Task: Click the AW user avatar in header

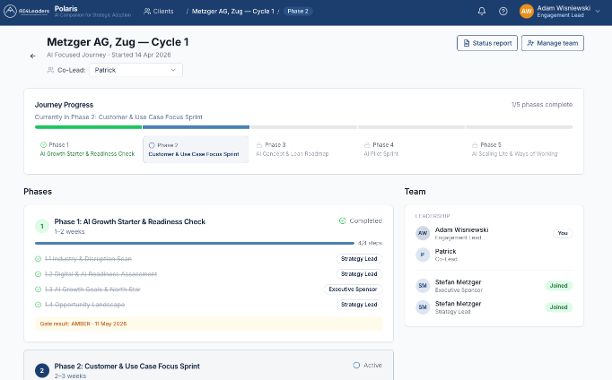Action: pyautogui.click(x=526, y=11)
